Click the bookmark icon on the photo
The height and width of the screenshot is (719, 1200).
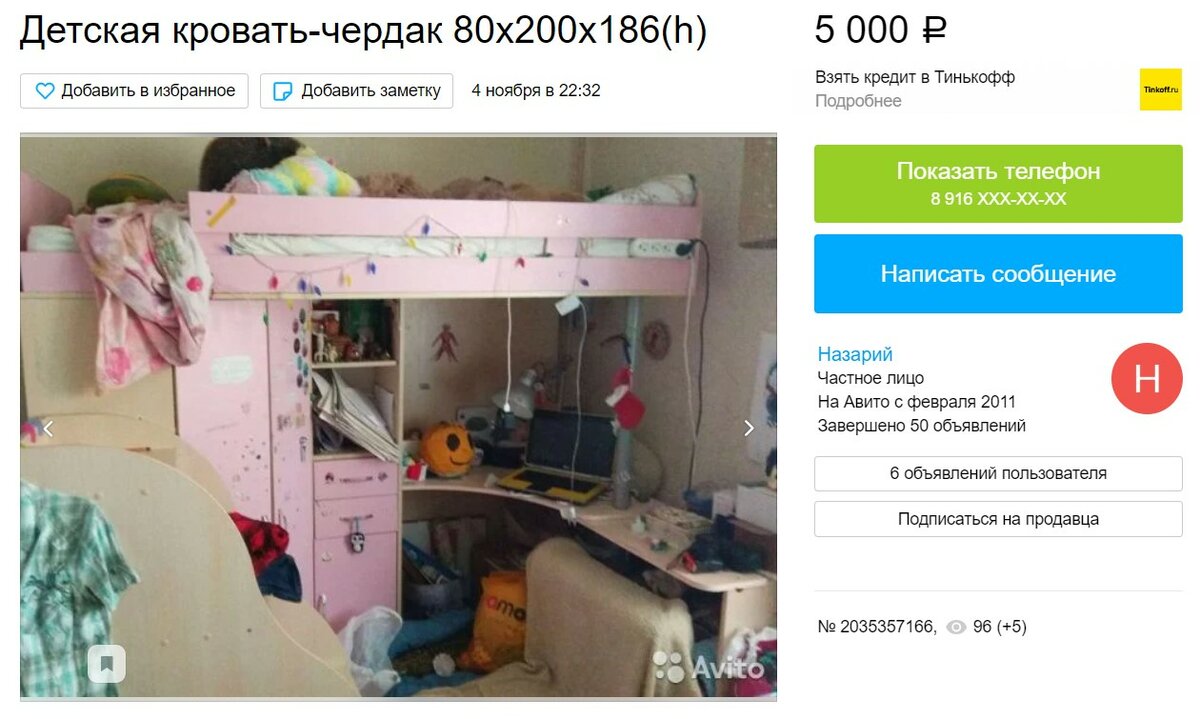107,663
